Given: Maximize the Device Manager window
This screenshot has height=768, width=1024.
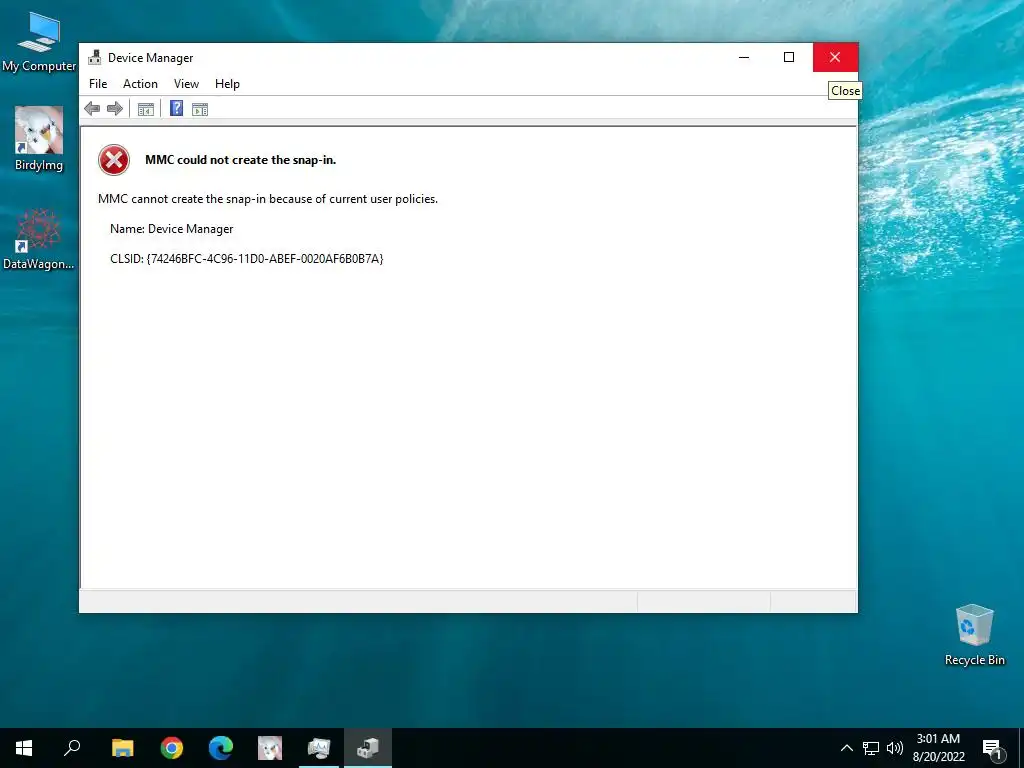Looking at the screenshot, I should coord(789,57).
